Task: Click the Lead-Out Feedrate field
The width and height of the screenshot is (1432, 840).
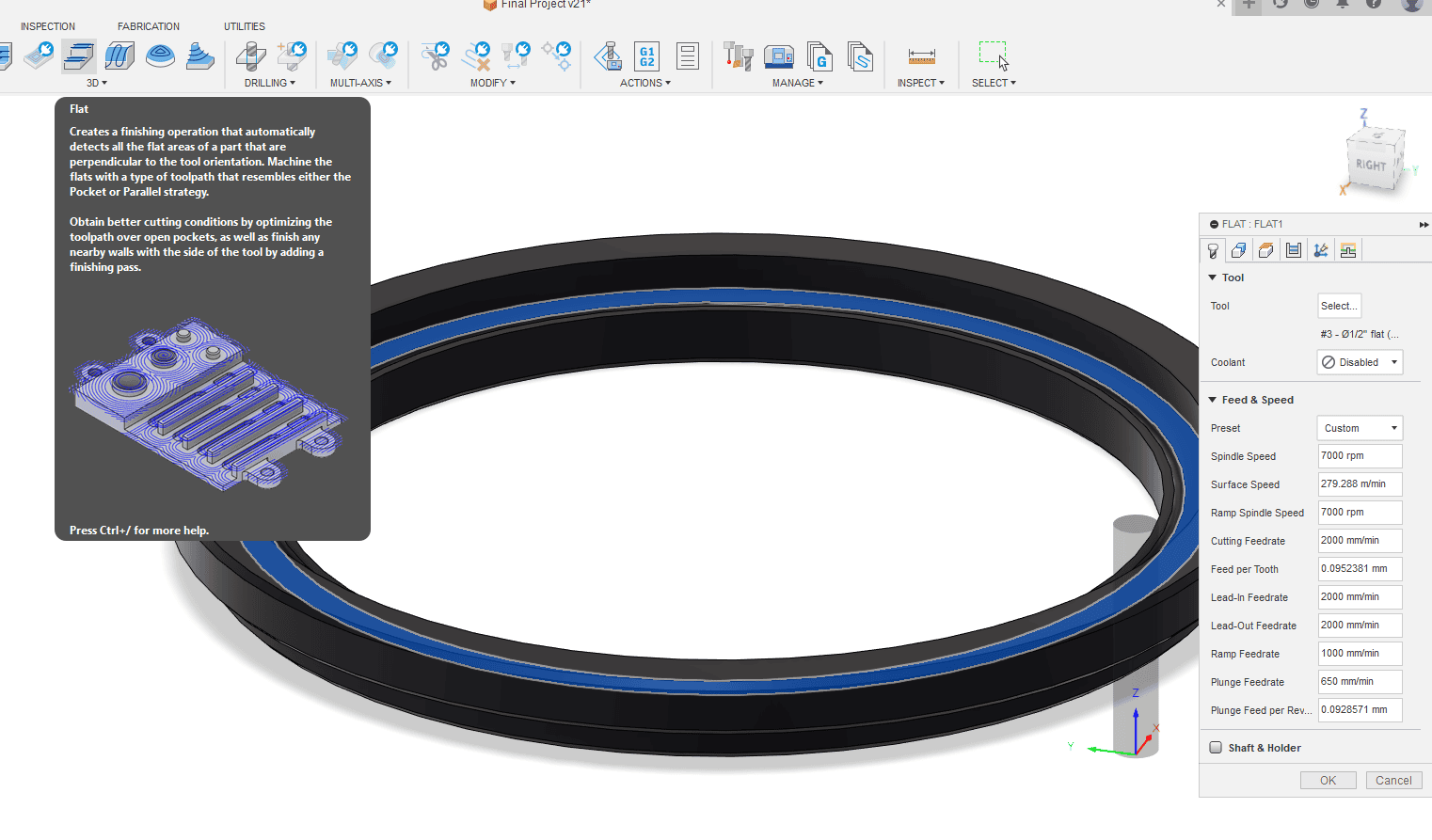Action: coord(1360,626)
